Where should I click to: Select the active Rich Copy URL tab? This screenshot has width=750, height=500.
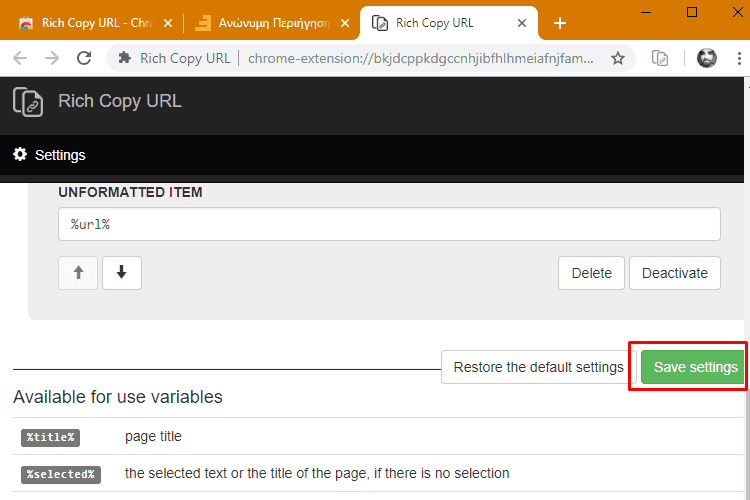coord(449,23)
